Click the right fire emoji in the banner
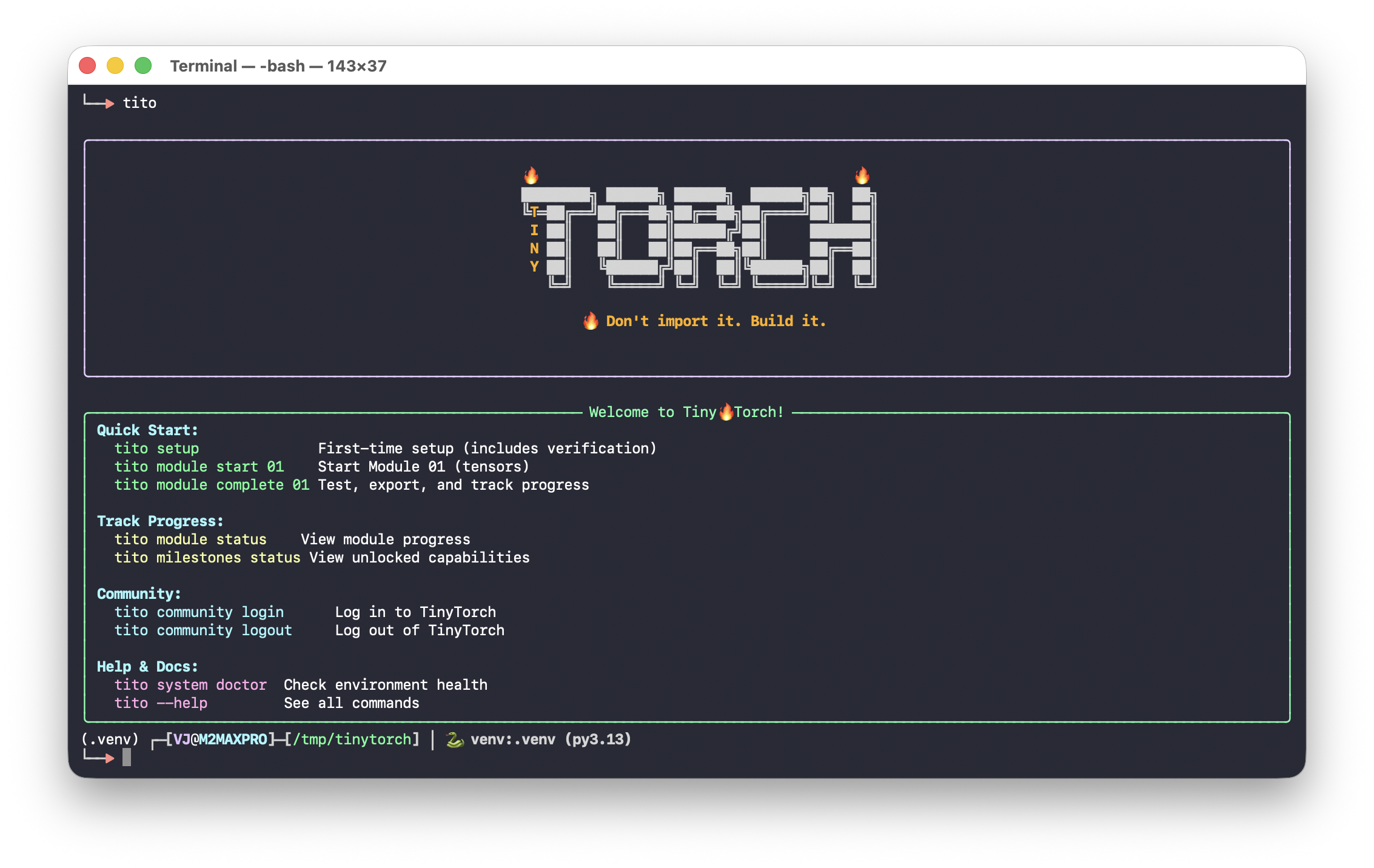 tap(863, 176)
